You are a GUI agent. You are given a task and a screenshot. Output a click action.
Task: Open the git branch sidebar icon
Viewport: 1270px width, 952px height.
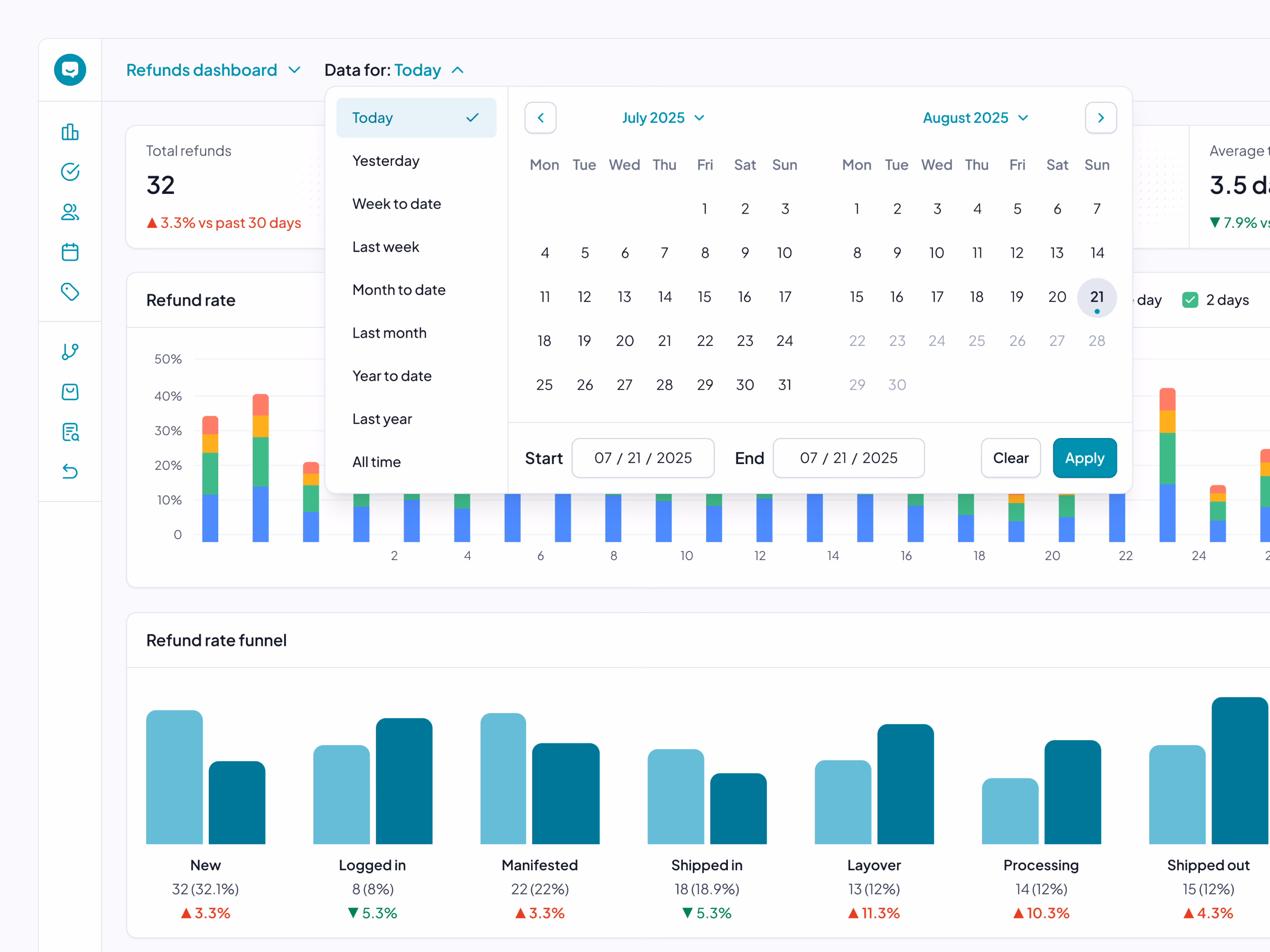click(70, 352)
